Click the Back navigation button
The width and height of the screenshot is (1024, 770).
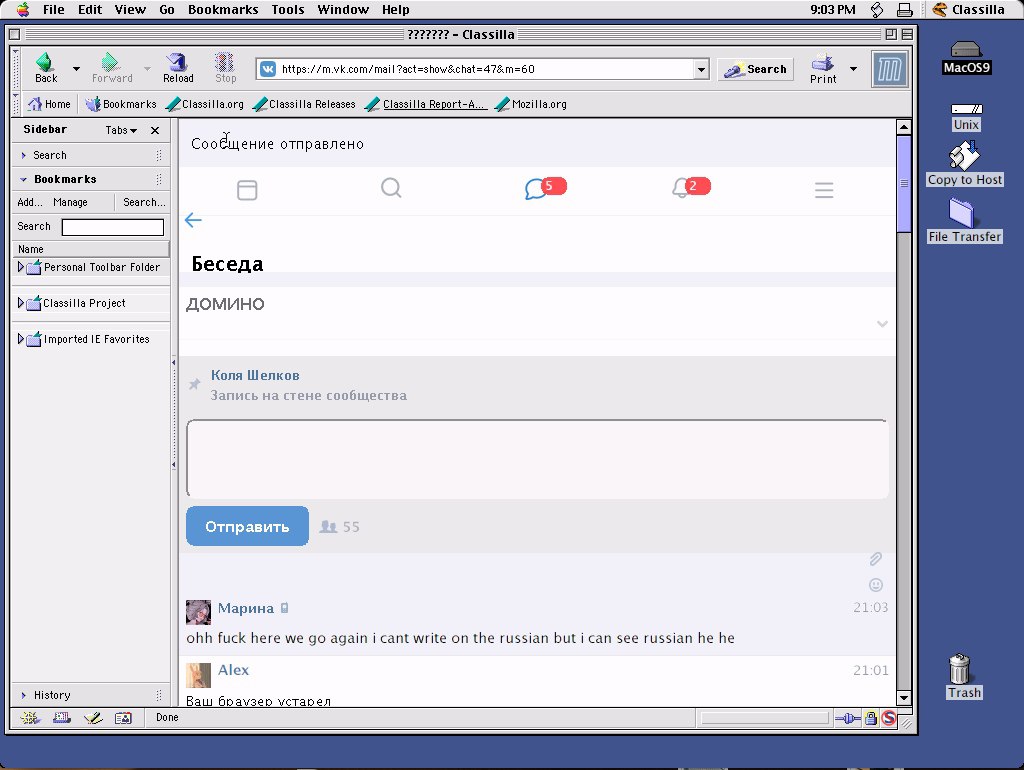(x=46, y=68)
